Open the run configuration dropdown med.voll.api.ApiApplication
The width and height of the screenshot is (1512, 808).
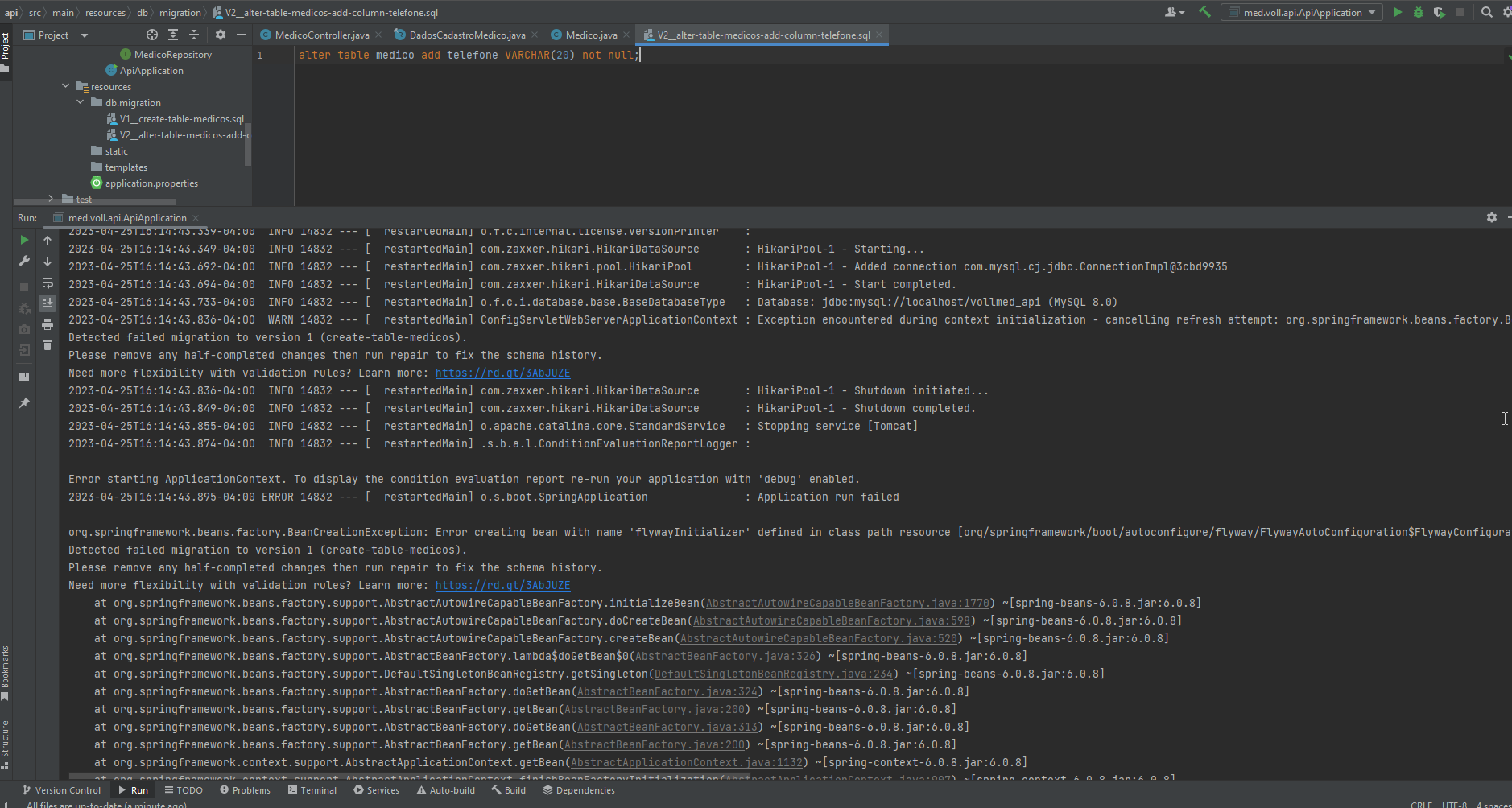(x=1302, y=12)
